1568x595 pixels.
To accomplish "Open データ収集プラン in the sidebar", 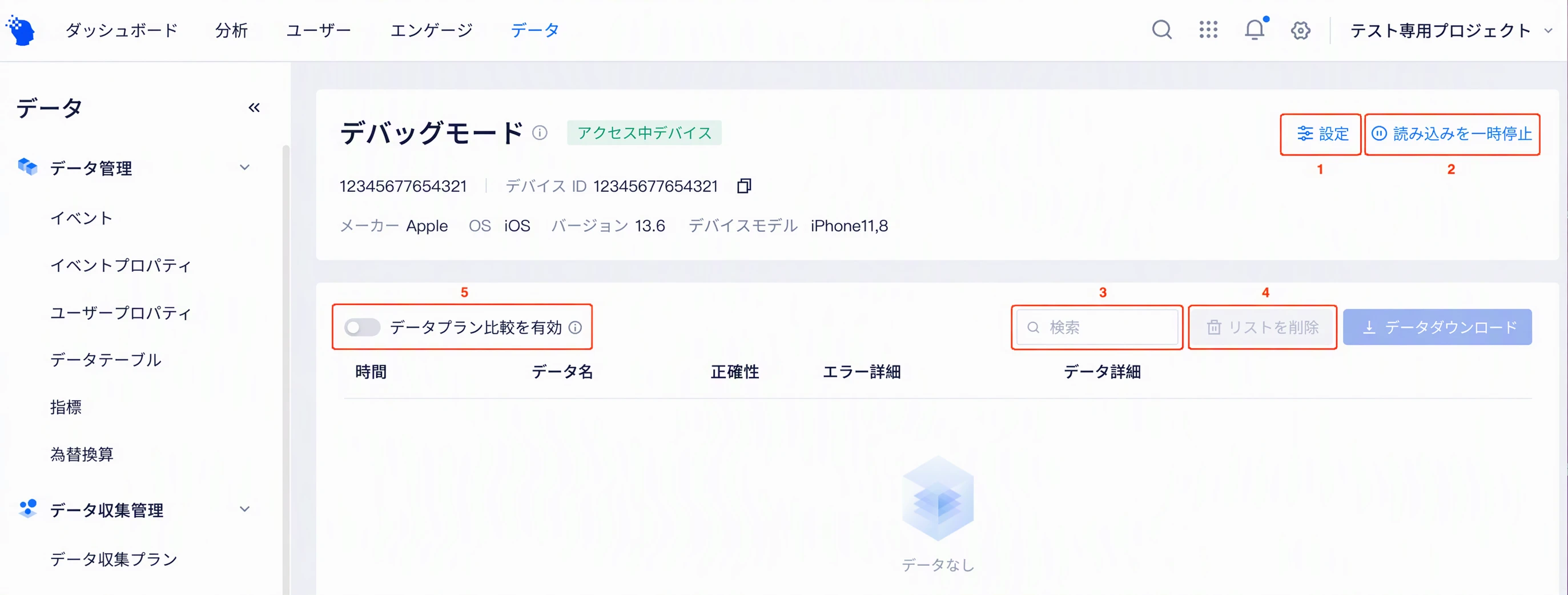I will click(x=113, y=559).
